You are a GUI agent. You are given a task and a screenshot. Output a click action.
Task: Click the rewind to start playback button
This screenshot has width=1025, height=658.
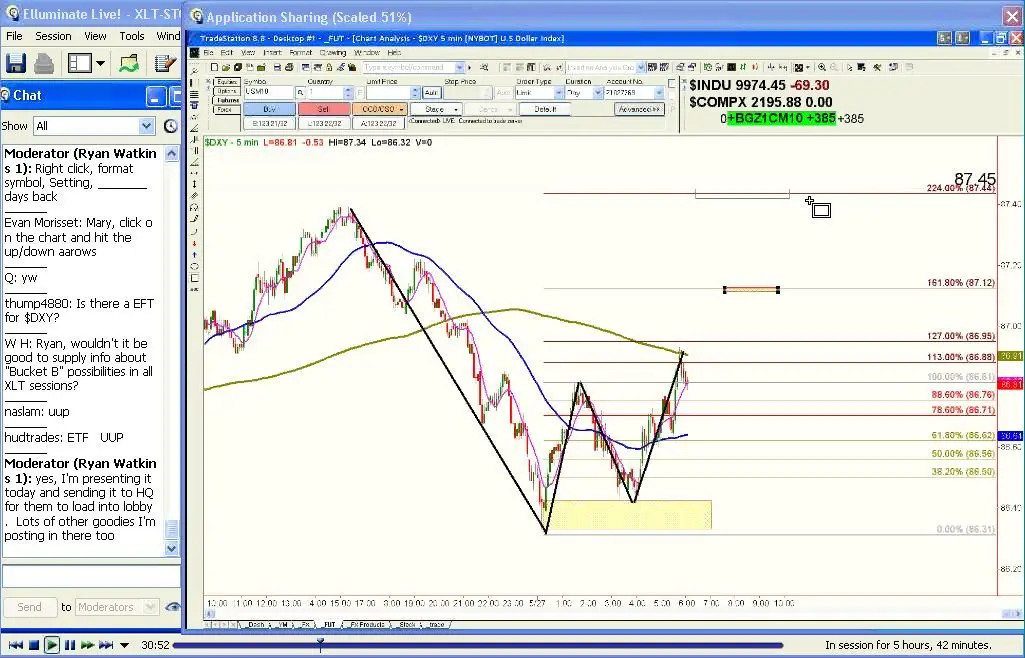tap(16, 645)
